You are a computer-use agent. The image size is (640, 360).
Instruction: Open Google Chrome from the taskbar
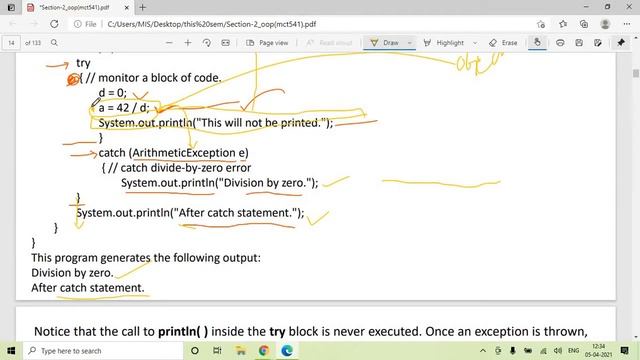(x=264, y=351)
